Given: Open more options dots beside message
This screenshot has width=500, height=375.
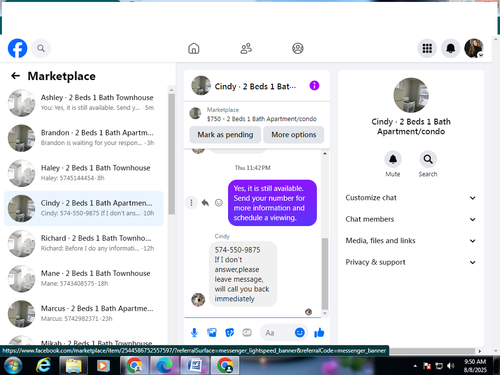Looking at the screenshot, I should 191,203.
